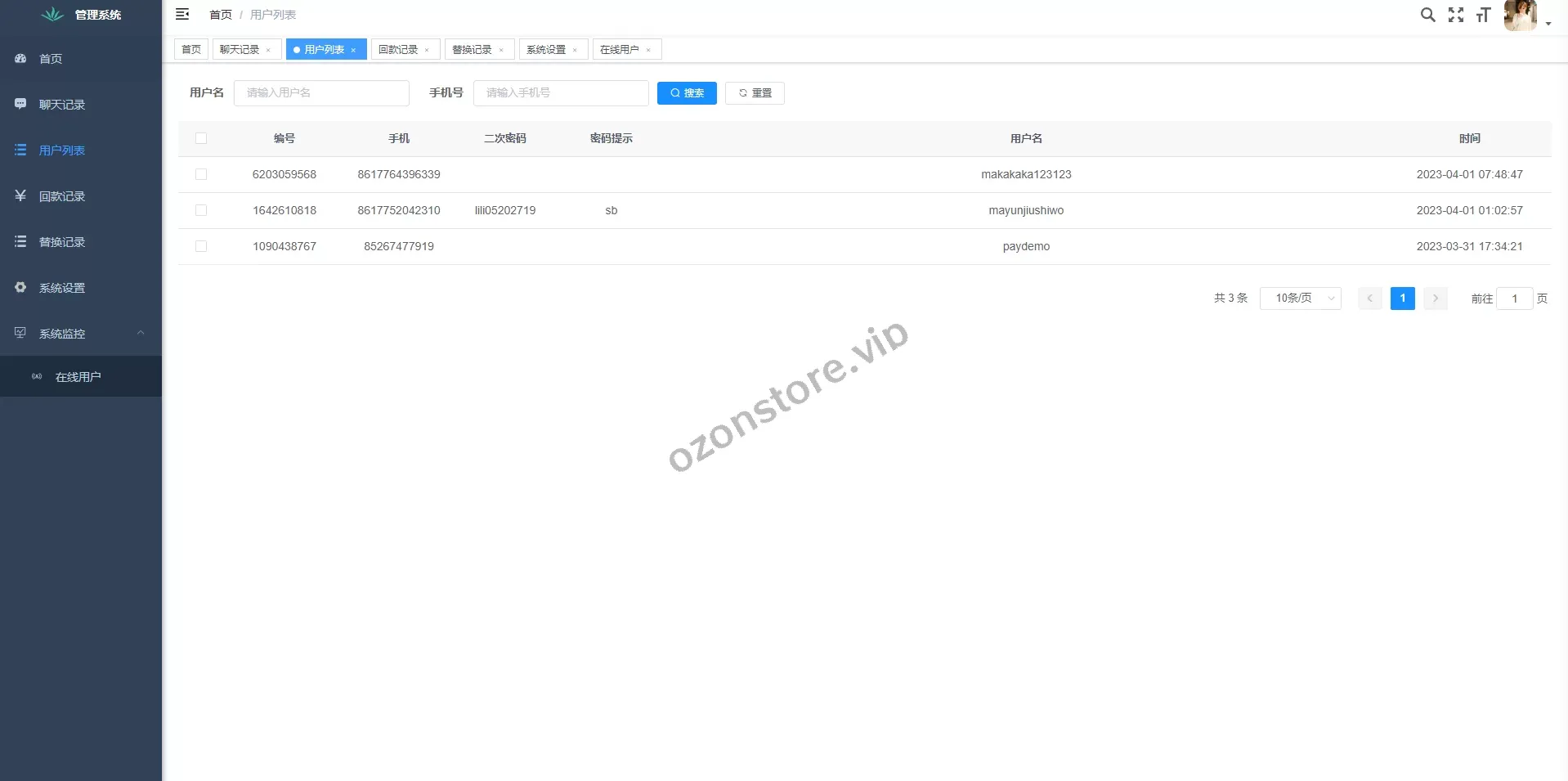Open 聊天记录 from the sidebar

62,105
